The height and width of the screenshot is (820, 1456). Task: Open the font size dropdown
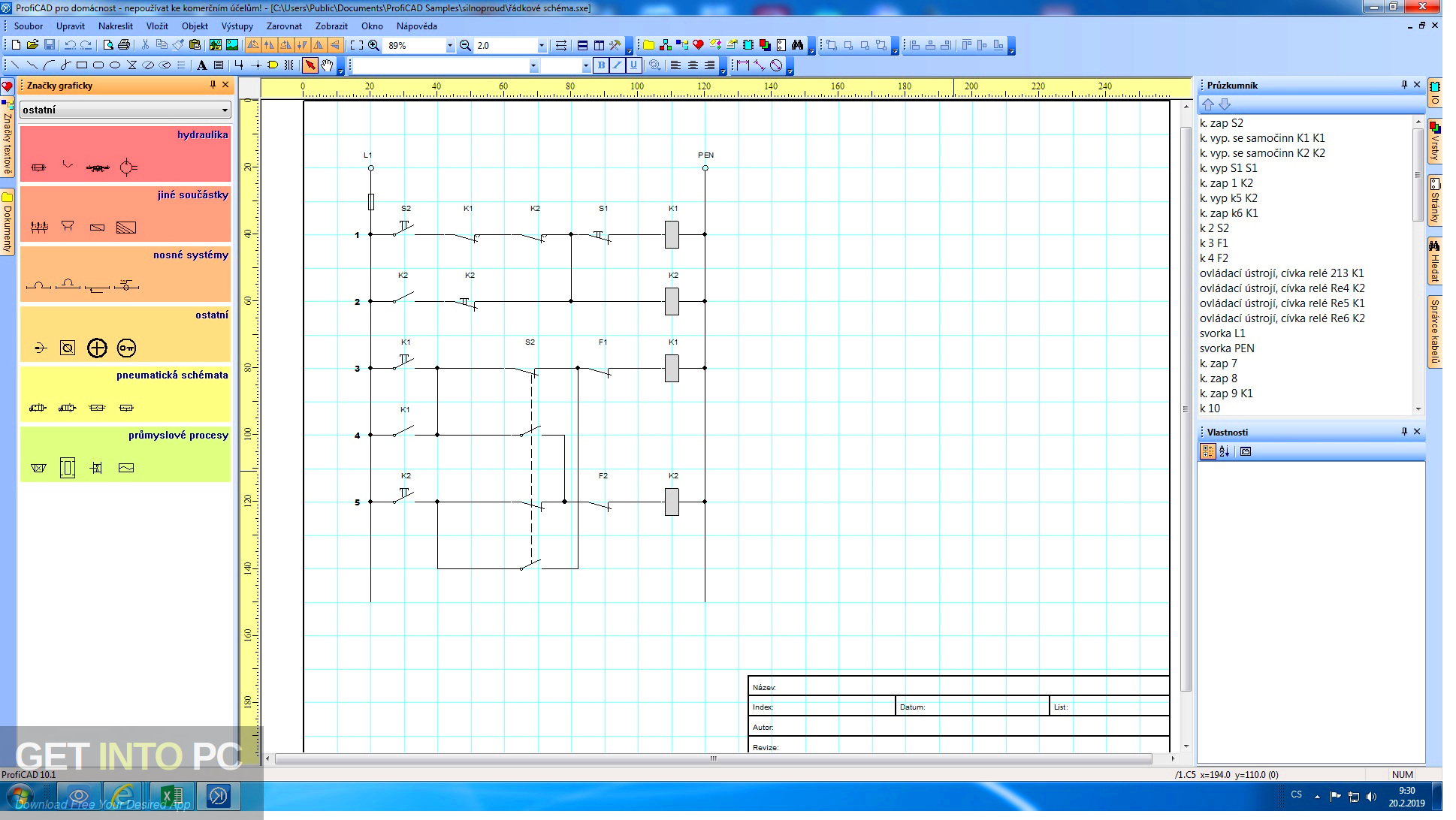point(586,66)
